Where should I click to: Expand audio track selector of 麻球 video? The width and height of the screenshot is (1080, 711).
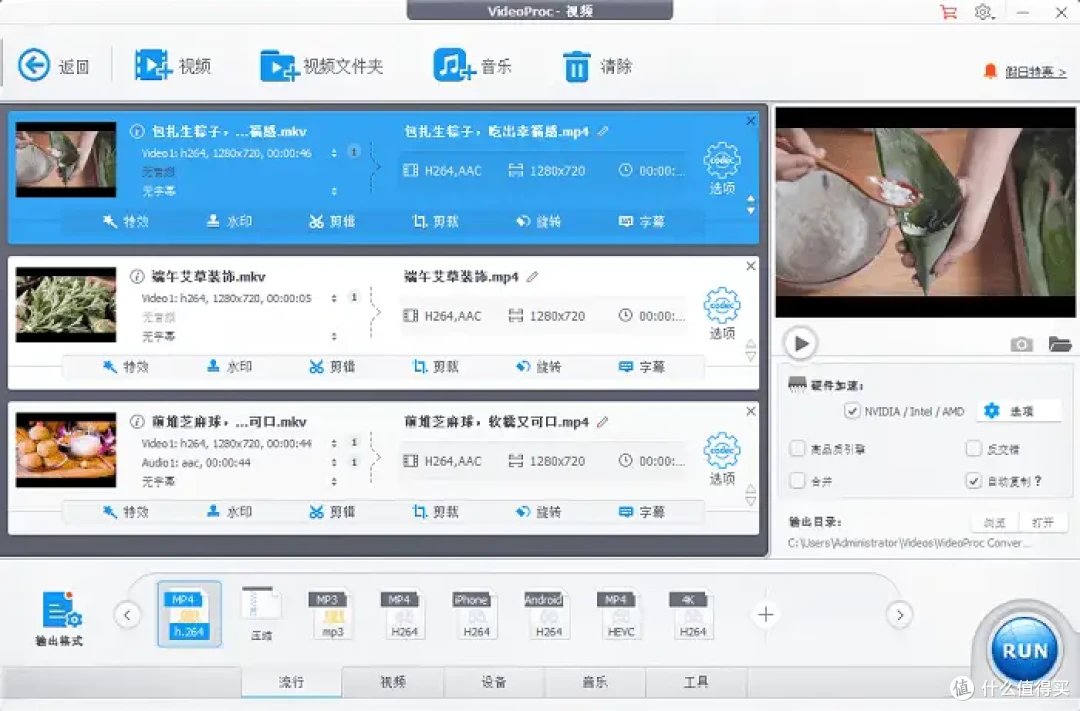(x=334, y=462)
